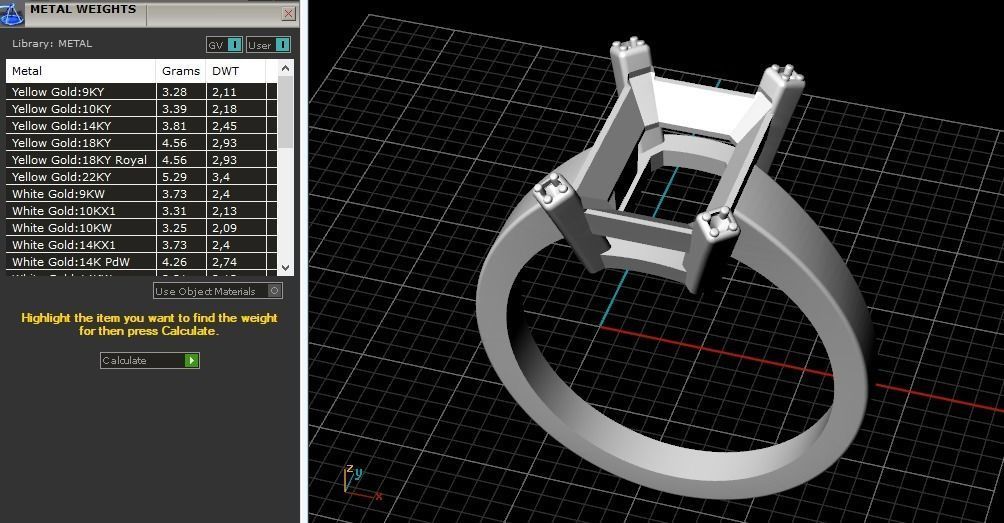This screenshot has width=1004, height=523.
Task: Click the Calculate button
Action: tap(150, 360)
